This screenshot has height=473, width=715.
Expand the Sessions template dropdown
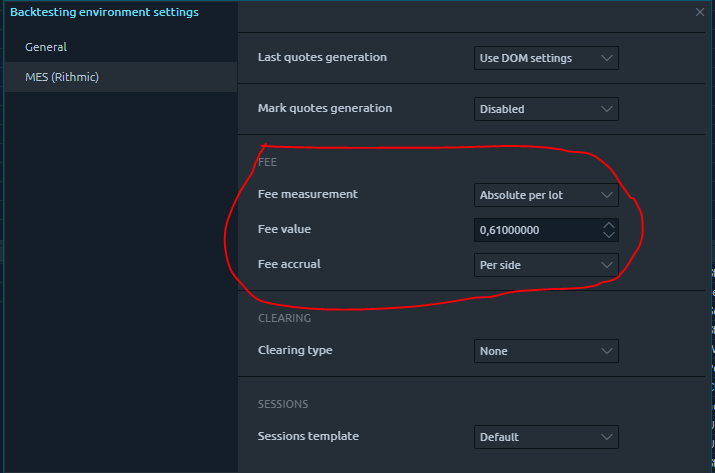pos(545,437)
